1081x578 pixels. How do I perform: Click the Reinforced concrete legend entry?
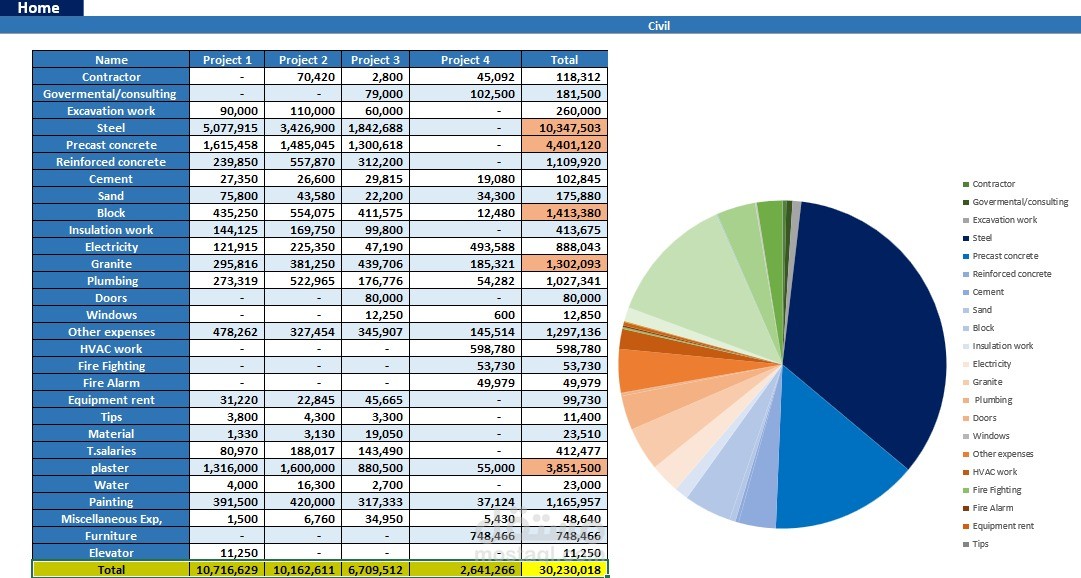click(1007, 274)
